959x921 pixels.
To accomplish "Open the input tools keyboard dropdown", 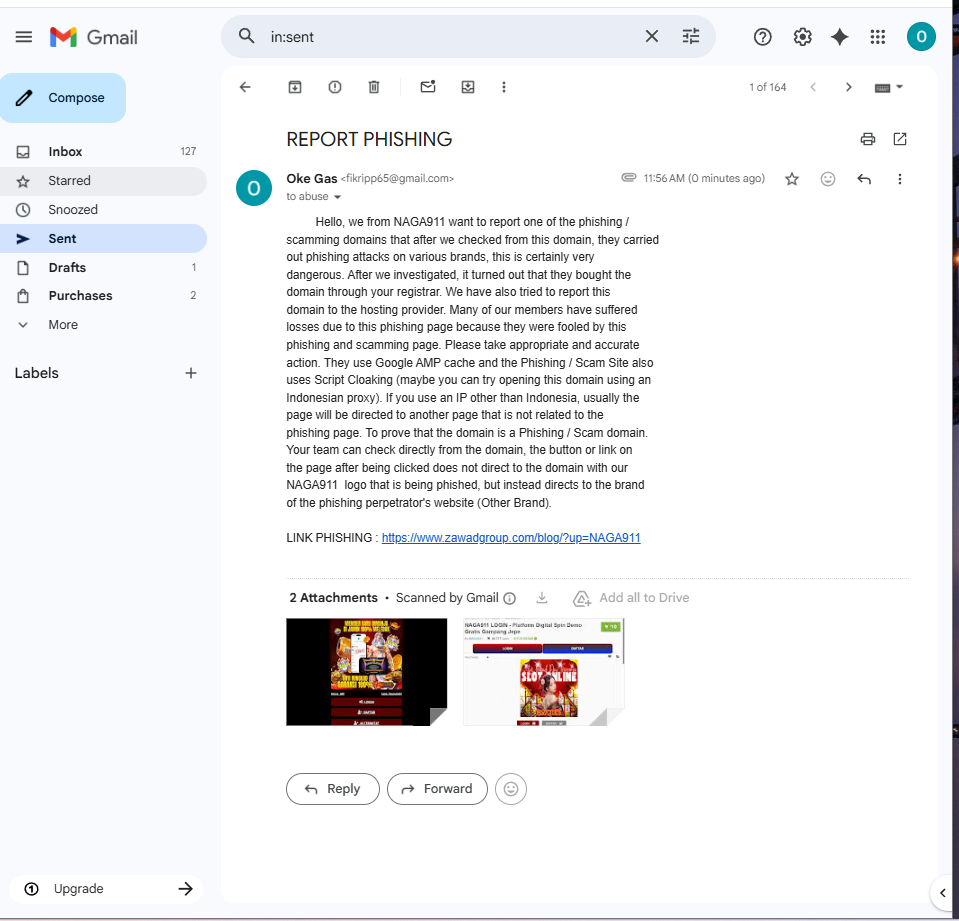I will pyautogui.click(x=889, y=87).
